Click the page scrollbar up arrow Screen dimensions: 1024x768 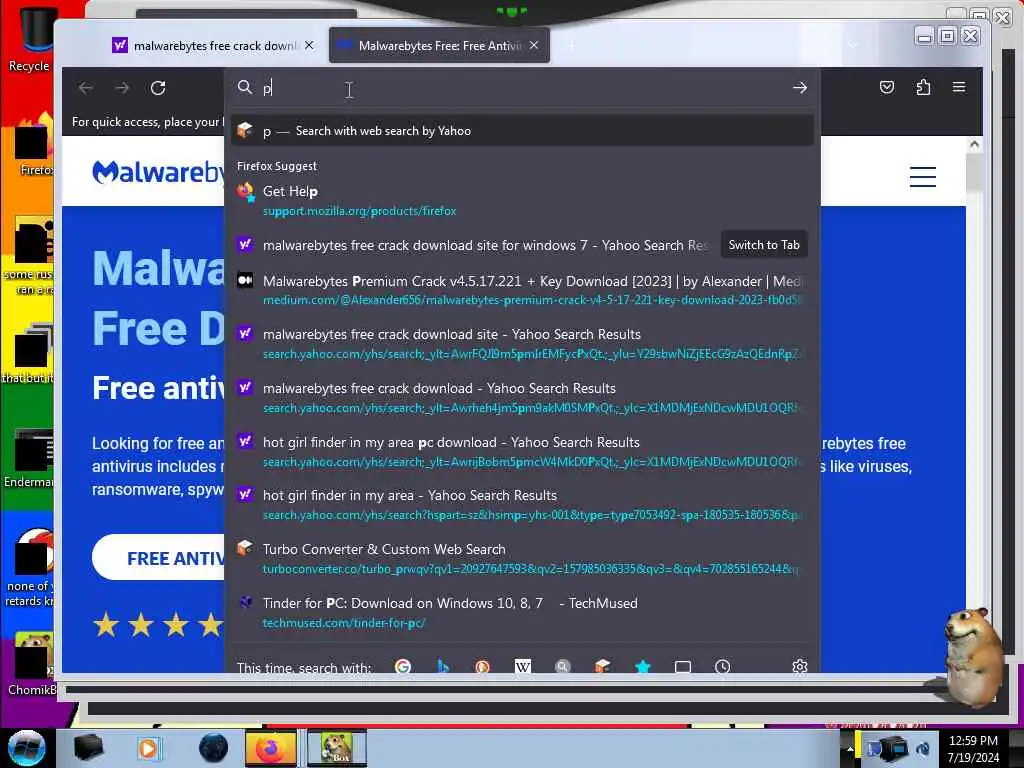[974, 145]
